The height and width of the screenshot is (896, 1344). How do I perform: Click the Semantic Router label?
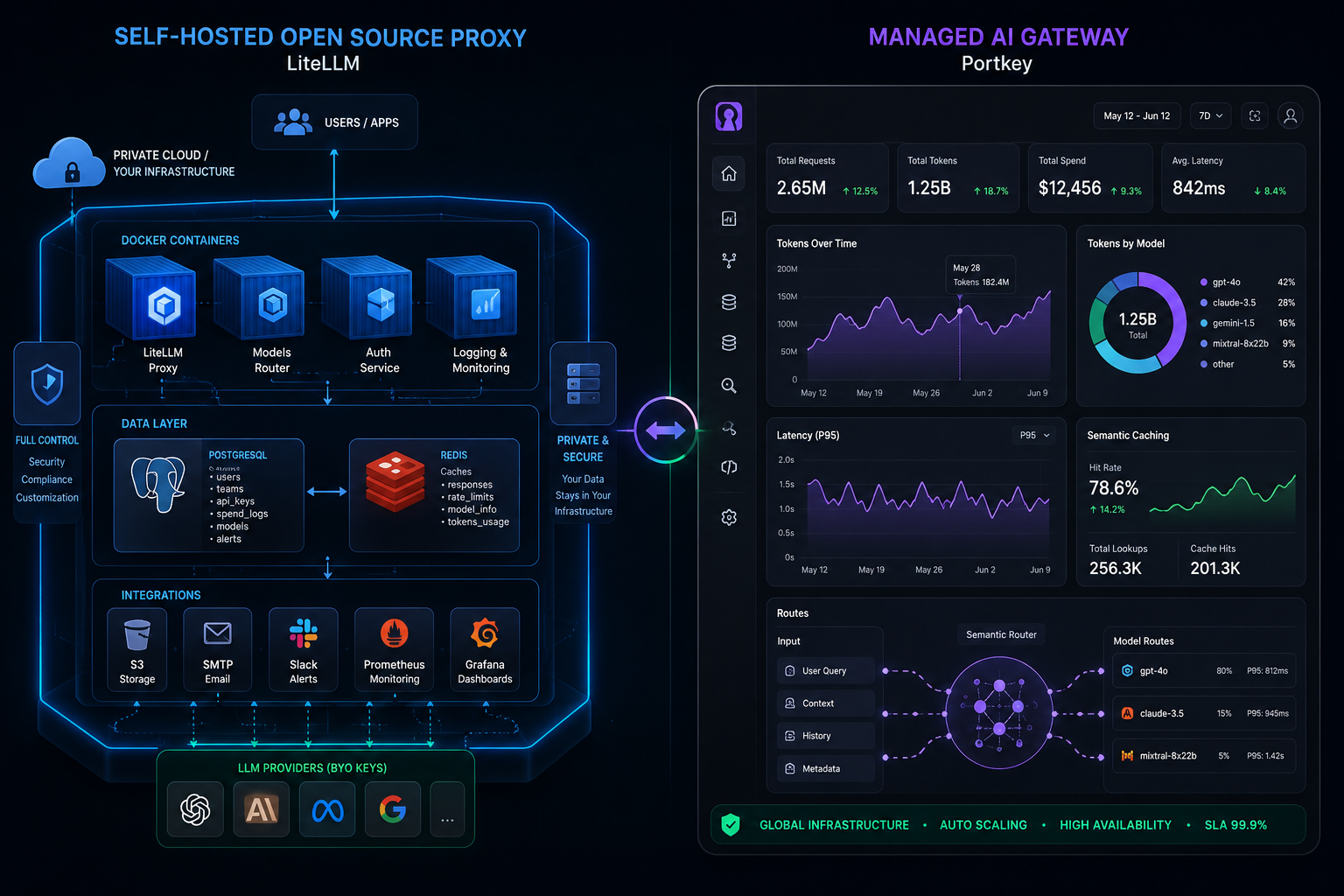pos(1001,635)
